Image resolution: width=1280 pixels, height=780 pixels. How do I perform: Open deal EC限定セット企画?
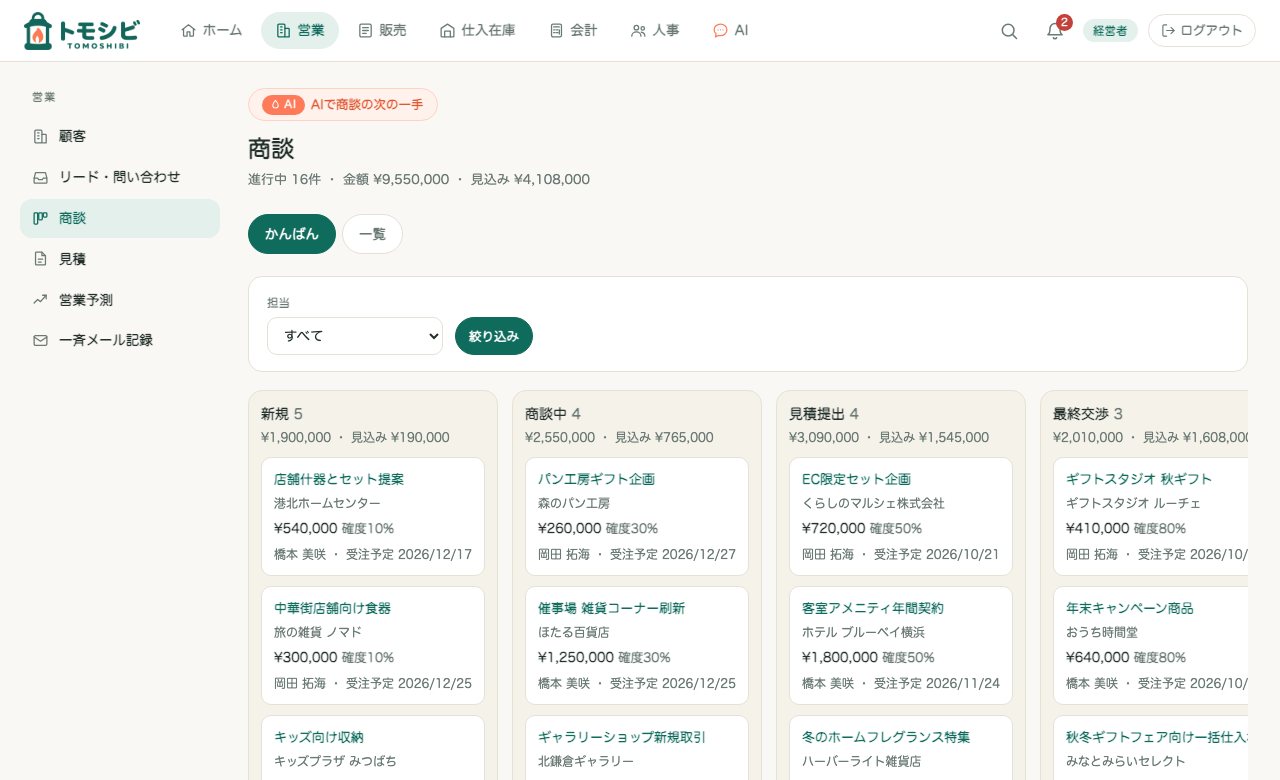856,479
